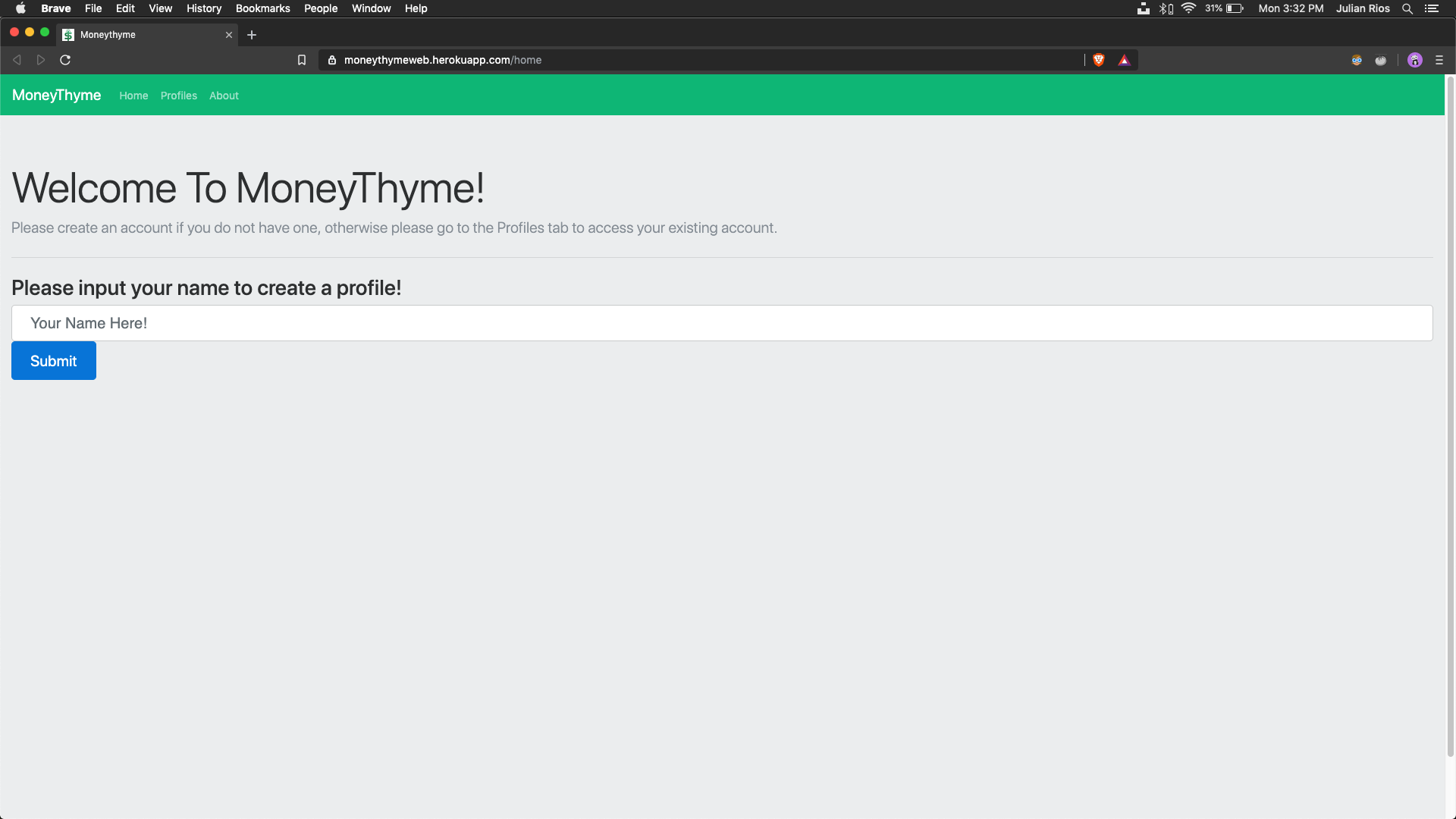Viewport: 1456px width, 819px height.
Task: Click the Welcome To MoneyThyme! heading
Action: coord(248,188)
